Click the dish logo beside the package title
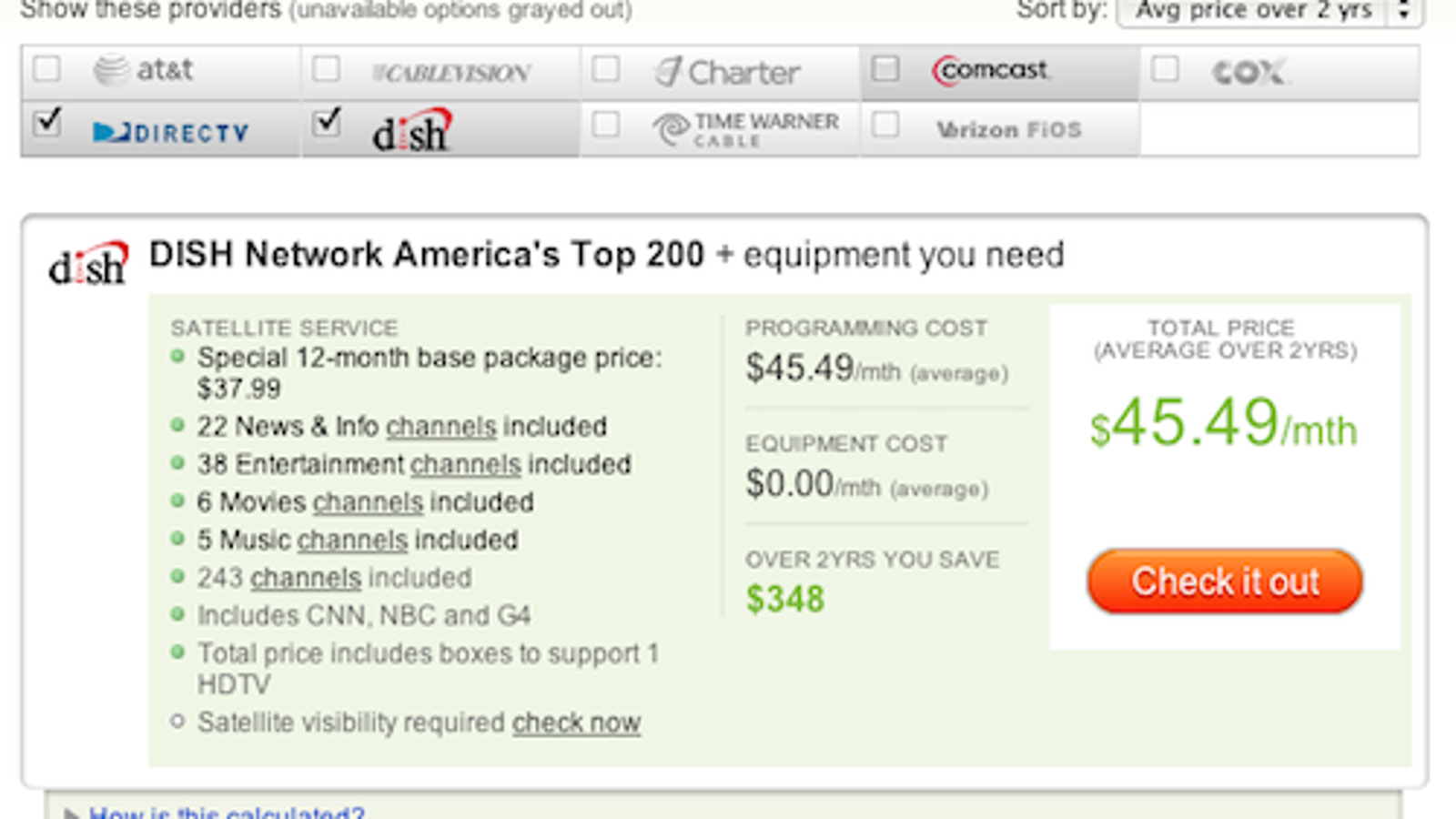Screen dimensions: 1456x819 pyautogui.click(x=88, y=264)
